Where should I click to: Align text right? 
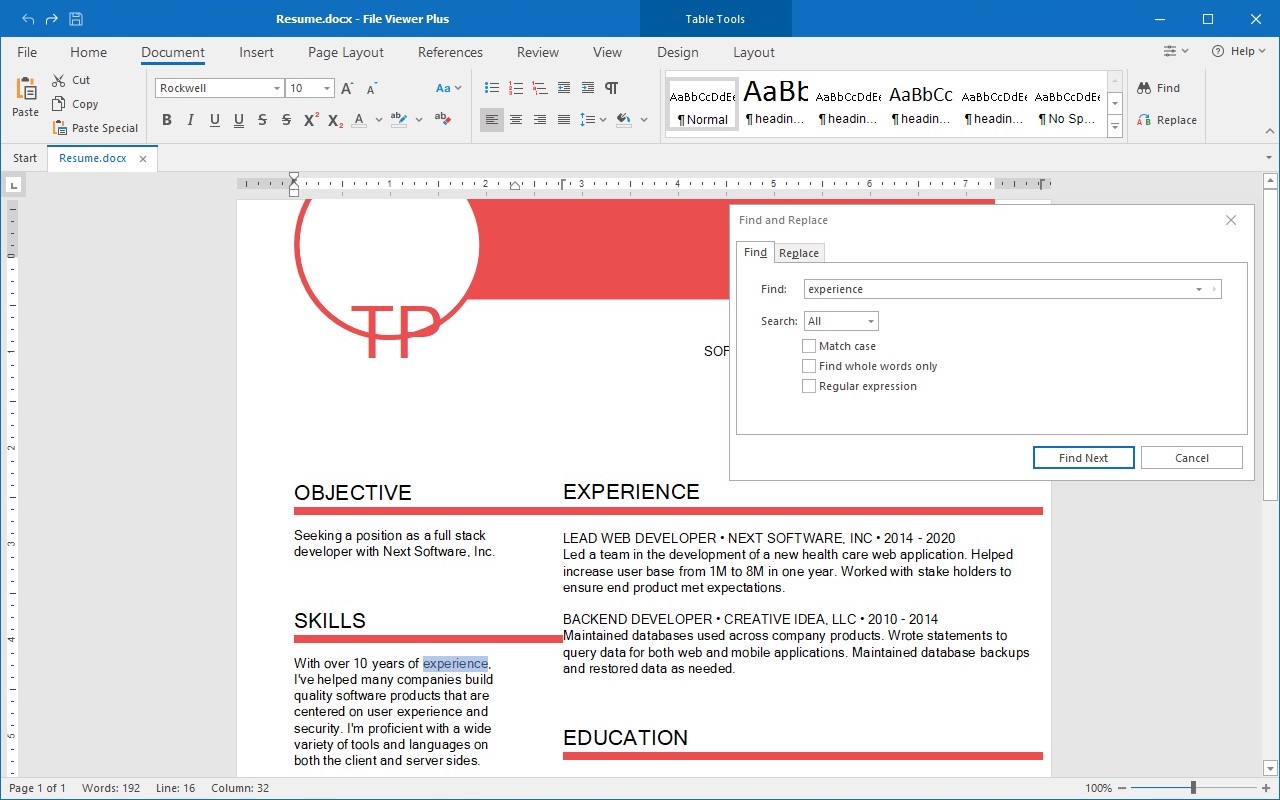[x=540, y=120]
